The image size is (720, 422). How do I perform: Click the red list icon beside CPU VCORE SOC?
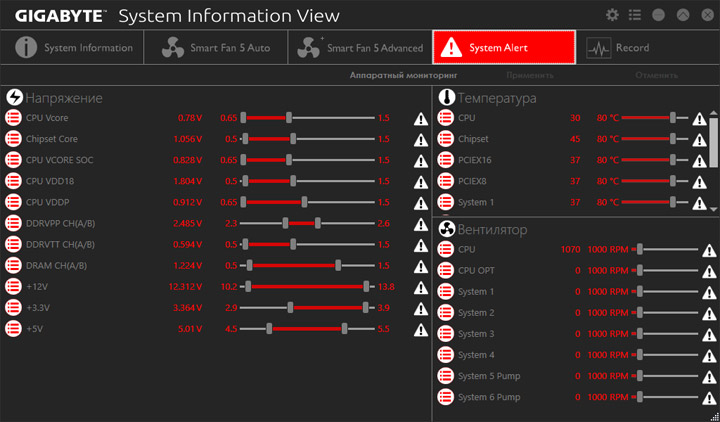coord(13,160)
